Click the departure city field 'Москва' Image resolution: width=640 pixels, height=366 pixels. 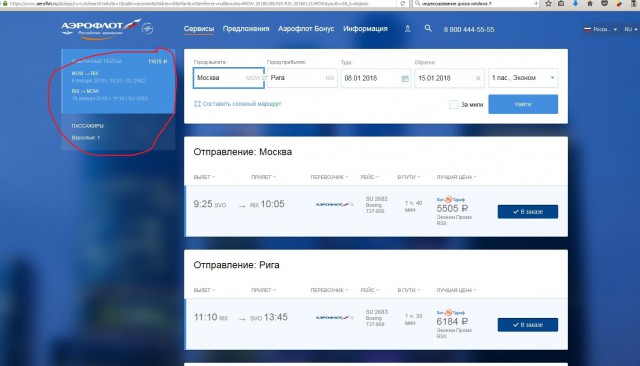coord(229,78)
